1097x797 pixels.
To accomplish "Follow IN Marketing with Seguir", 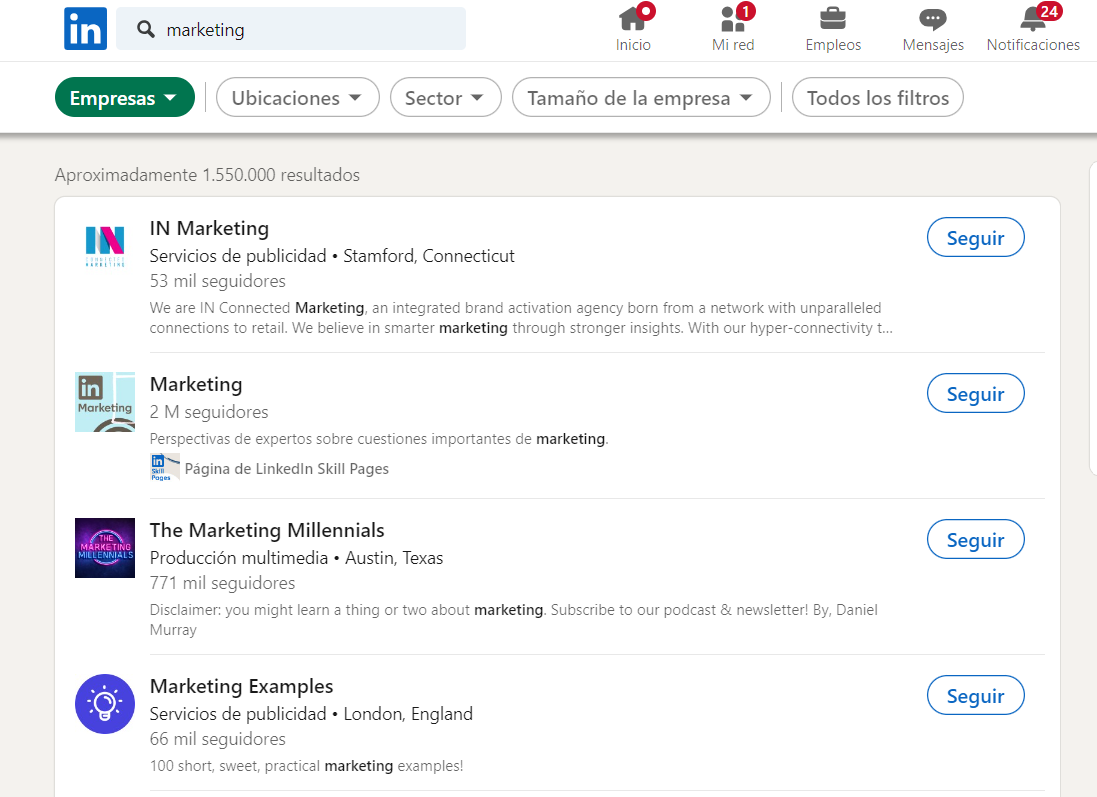I will point(975,238).
